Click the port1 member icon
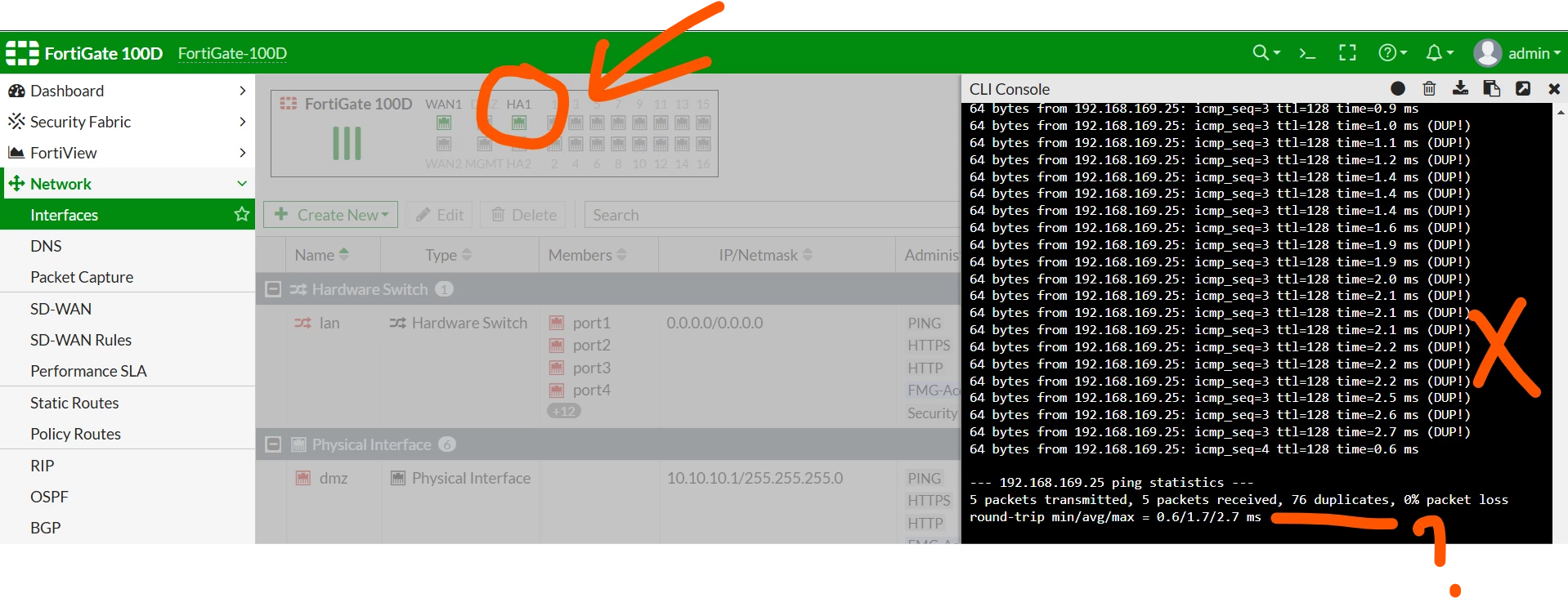The height and width of the screenshot is (598, 1568). pos(557,323)
